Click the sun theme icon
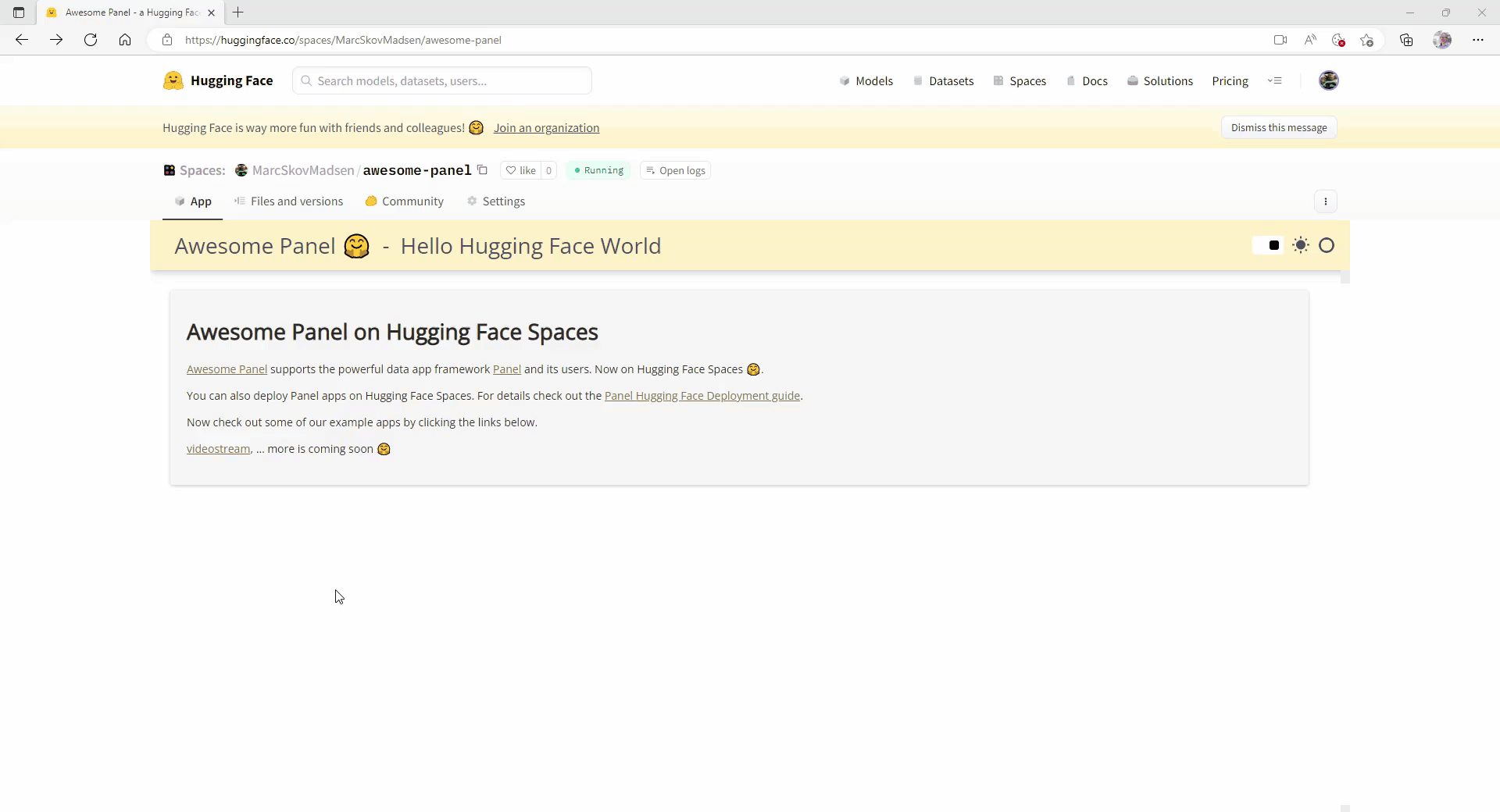 tap(1301, 245)
